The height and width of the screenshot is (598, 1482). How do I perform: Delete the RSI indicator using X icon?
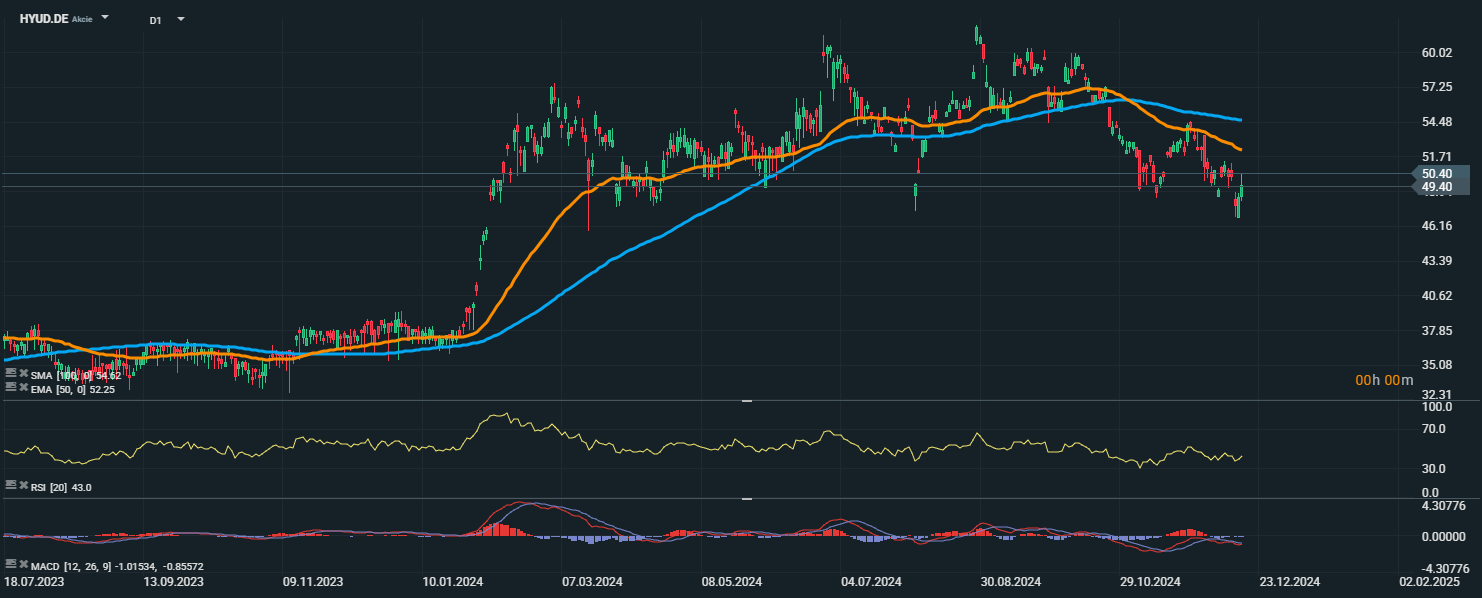coord(23,485)
